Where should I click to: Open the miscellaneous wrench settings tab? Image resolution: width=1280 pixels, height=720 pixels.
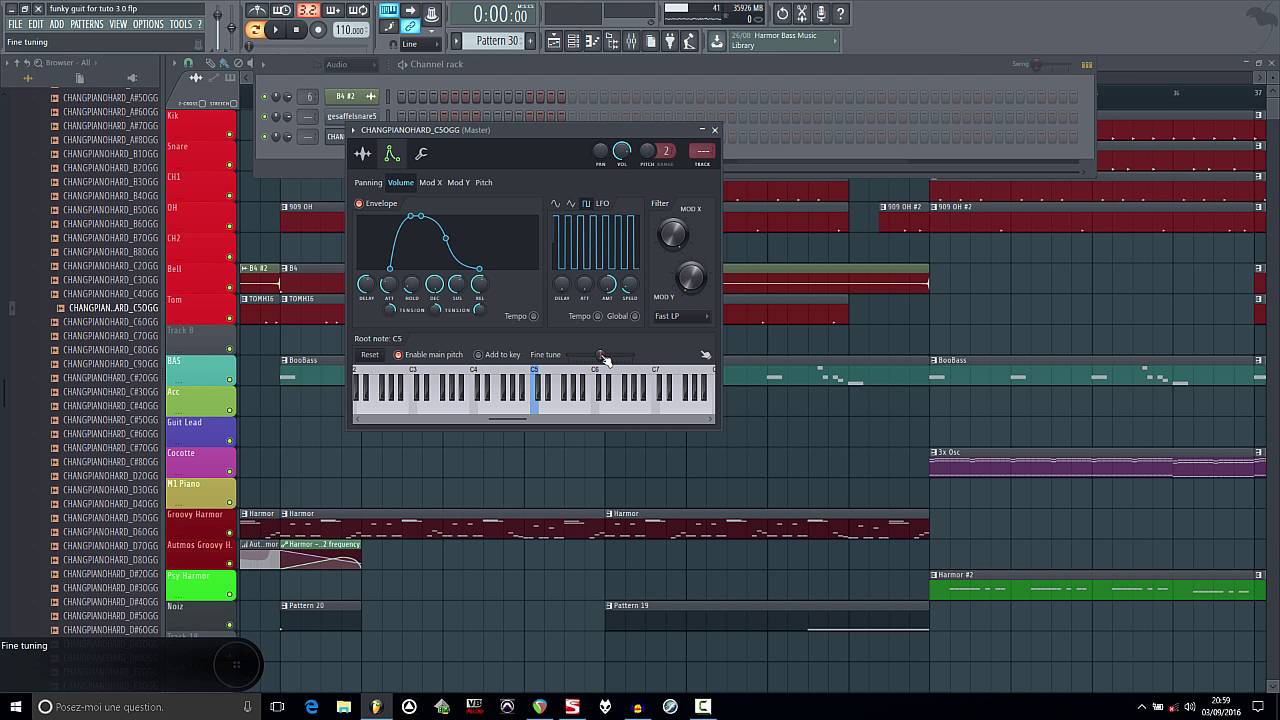pyautogui.click(x=421, y=154)
